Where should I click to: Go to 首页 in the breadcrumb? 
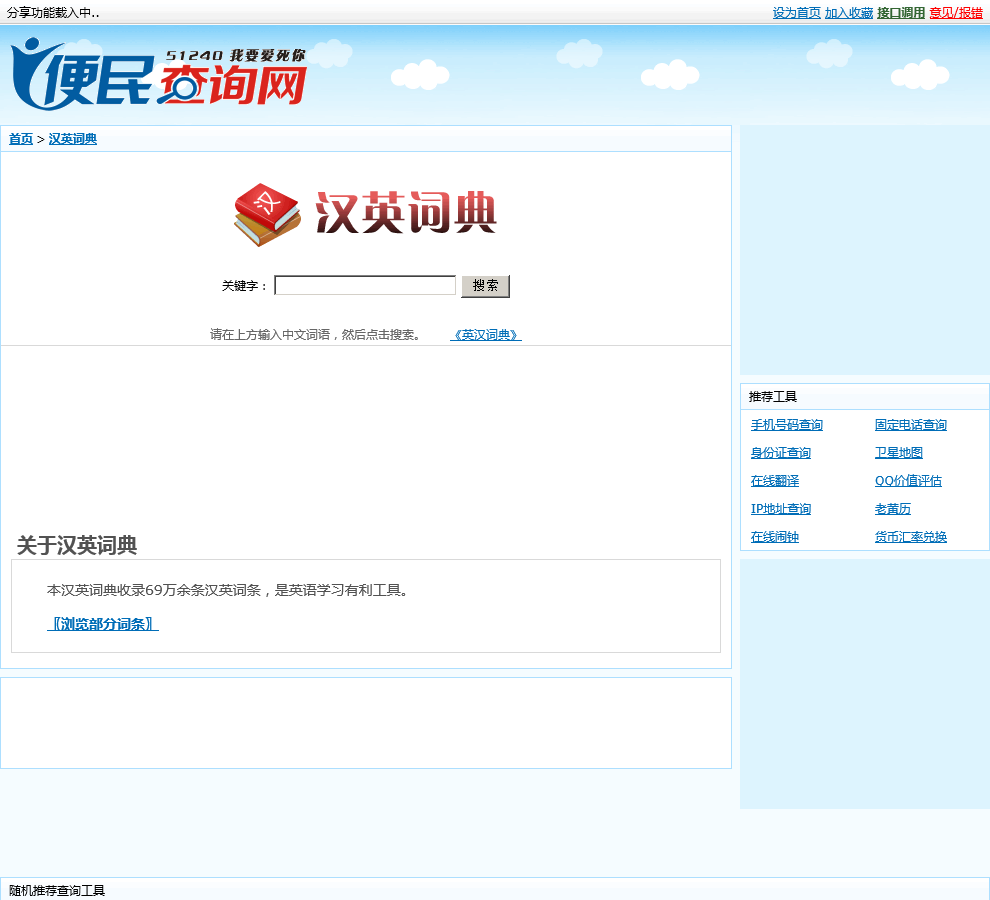[x=21, y=139]
